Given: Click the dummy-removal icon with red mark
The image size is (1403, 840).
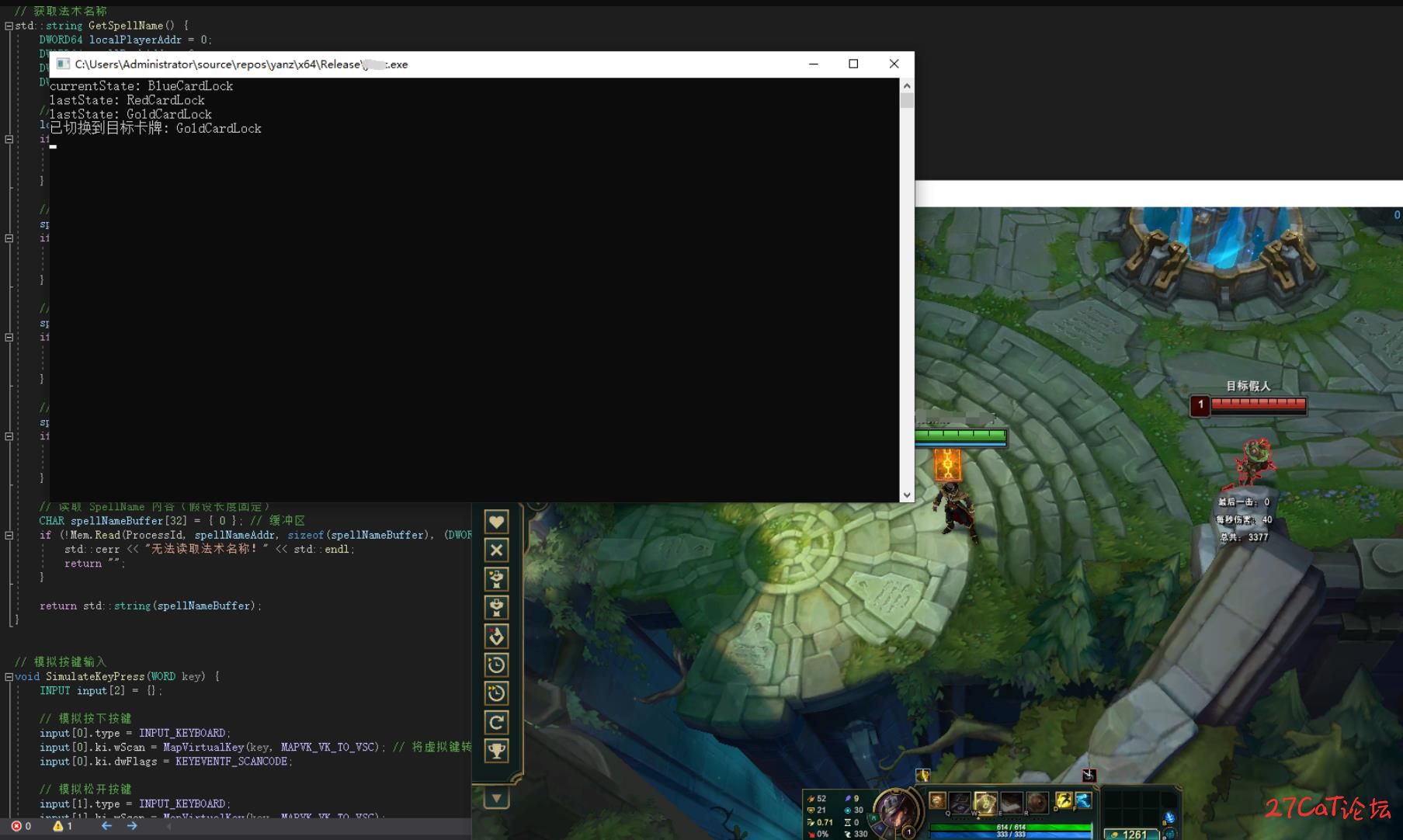Looking at the screenshot, I should coord(496,637).
